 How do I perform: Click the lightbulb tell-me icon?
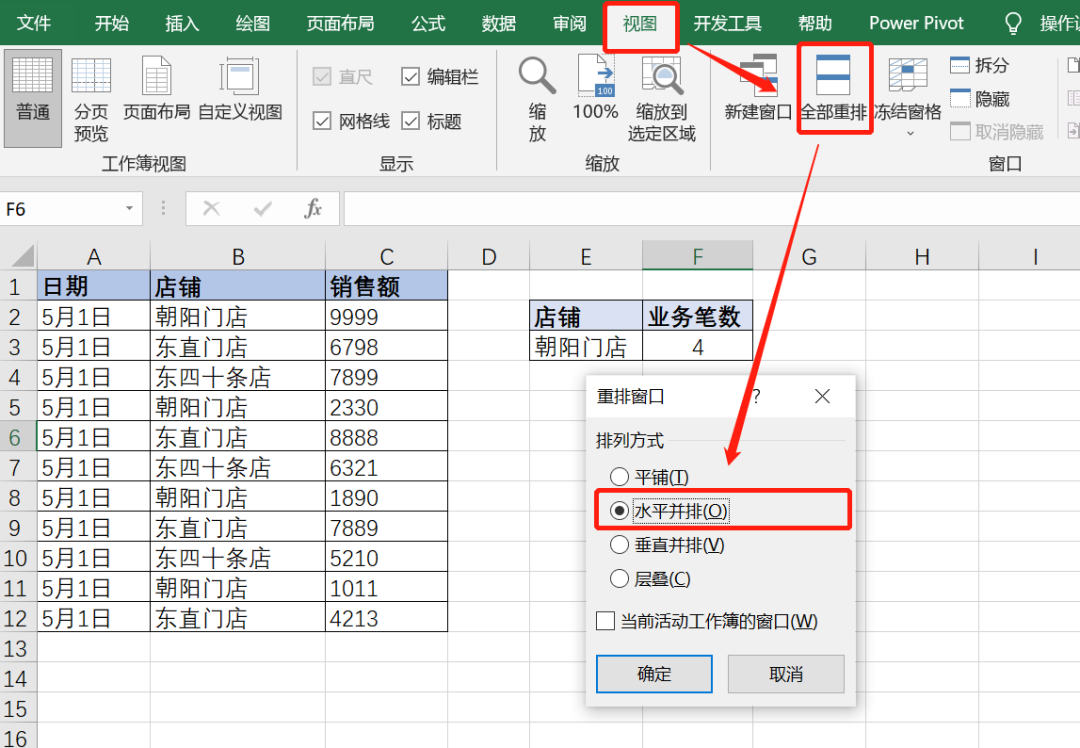point(1013,23)
